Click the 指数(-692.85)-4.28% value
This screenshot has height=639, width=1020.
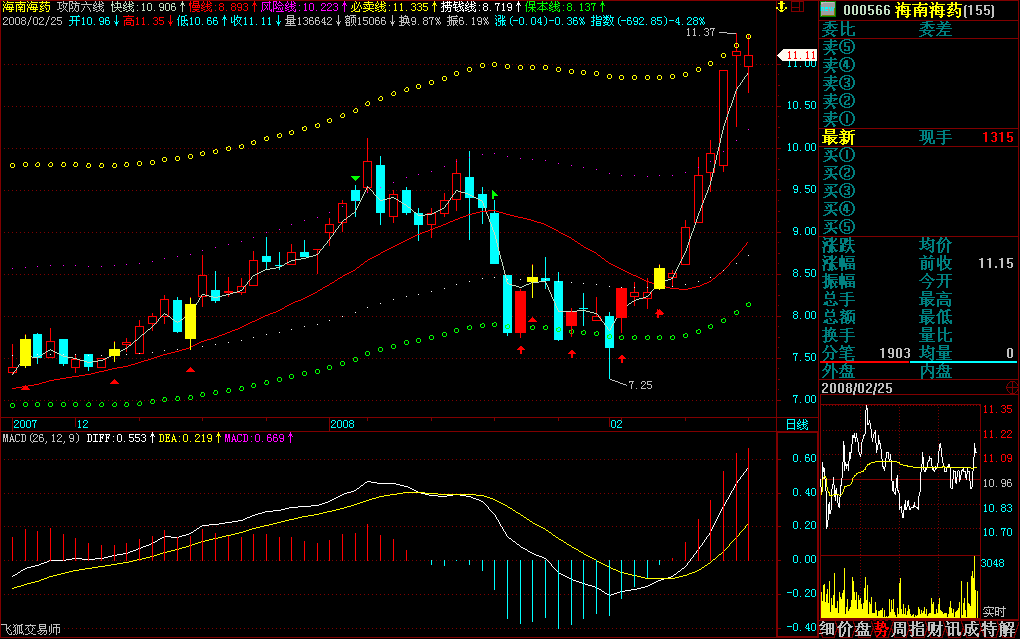647,21
